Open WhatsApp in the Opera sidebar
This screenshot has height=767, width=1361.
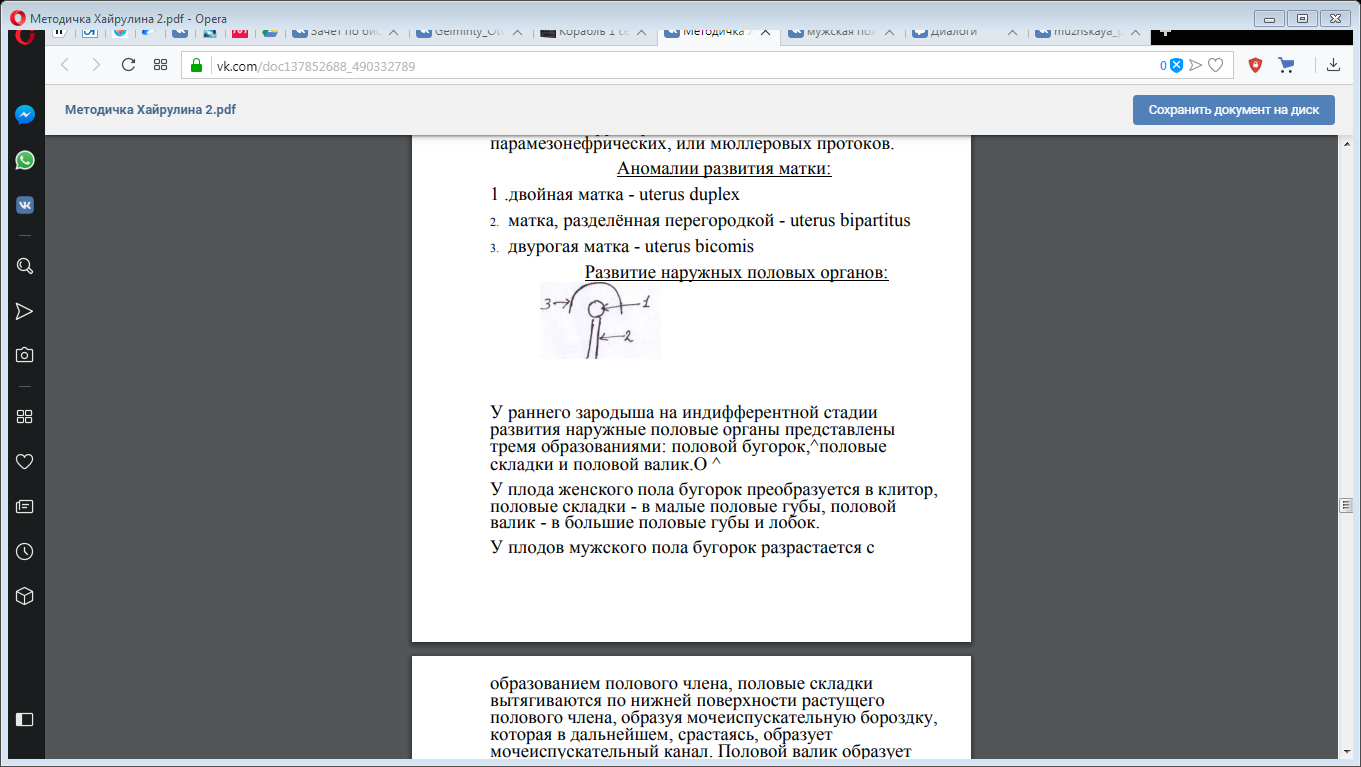25,160
